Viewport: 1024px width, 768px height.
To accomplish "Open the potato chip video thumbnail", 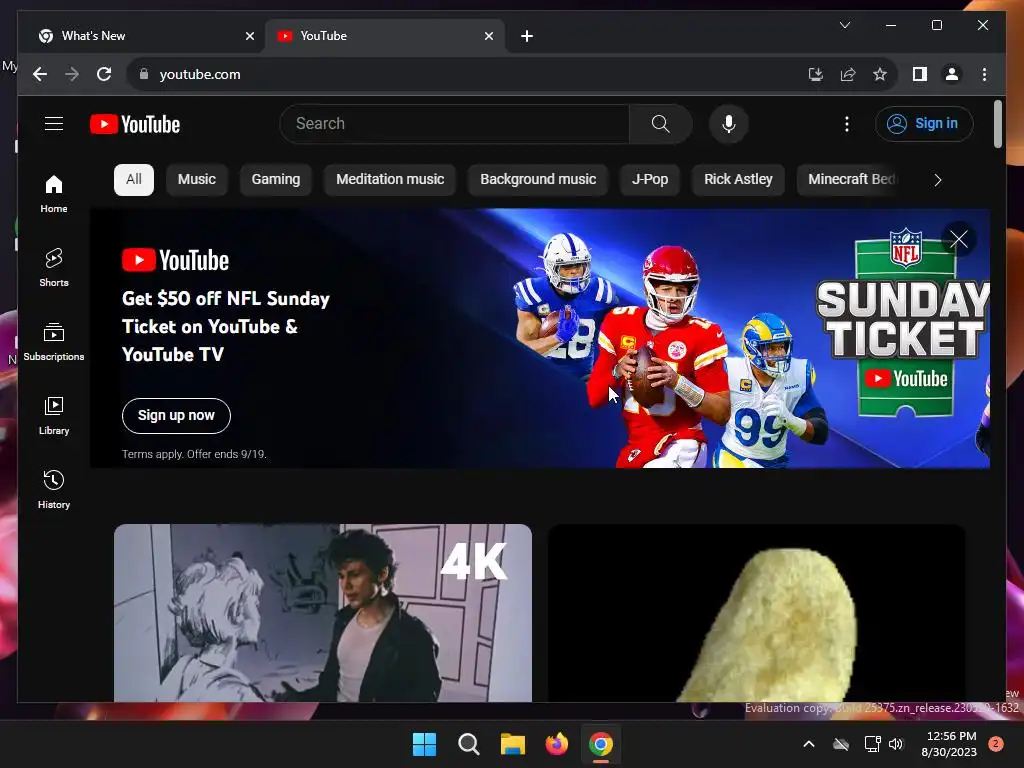I will point(756,613).
